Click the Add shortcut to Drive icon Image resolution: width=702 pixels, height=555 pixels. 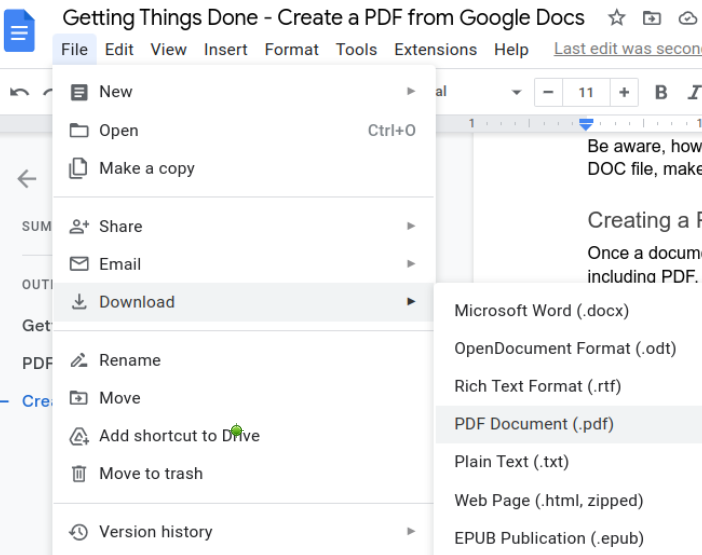pos(79,436)
